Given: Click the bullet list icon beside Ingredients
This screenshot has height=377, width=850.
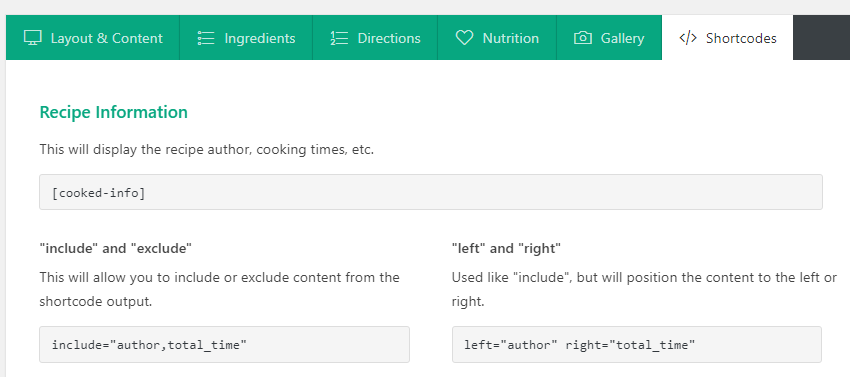Looking at the screenshot, I should click(207, 38).
